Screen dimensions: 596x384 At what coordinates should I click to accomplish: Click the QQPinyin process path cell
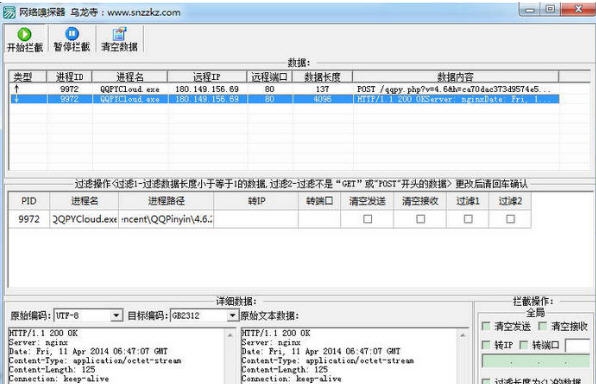click(166, 219)
